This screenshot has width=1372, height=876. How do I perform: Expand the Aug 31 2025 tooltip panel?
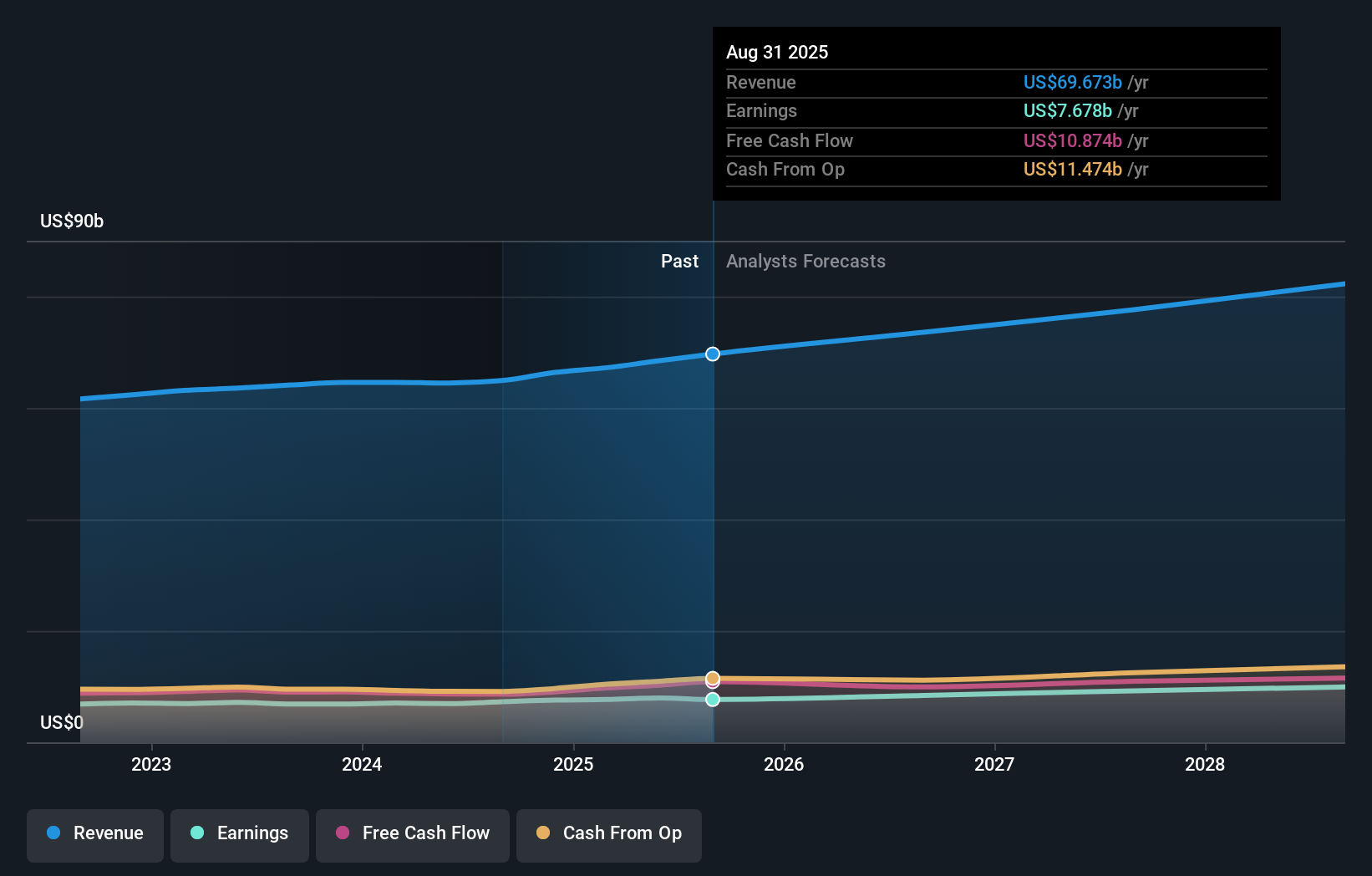click(996, 113)
